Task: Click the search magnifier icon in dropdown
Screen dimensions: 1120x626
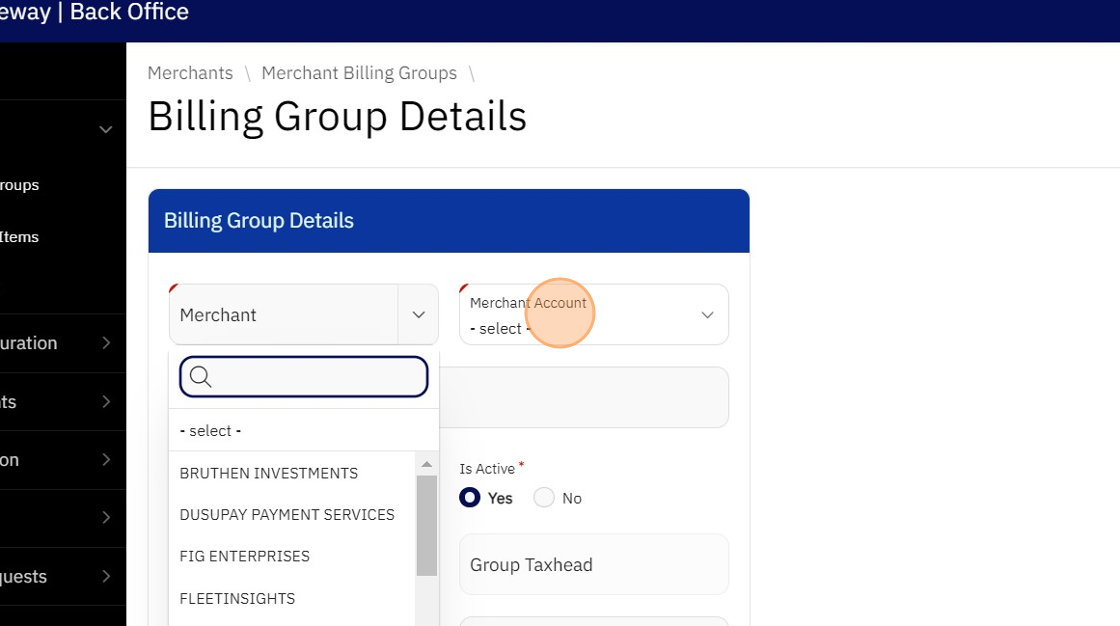Action: [200, 377]
